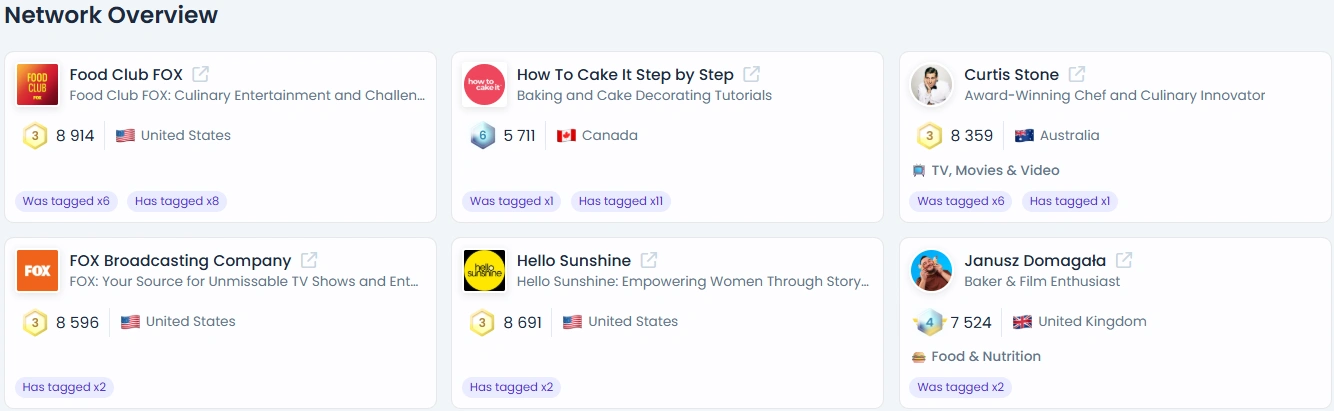Open the Janusz Domagała profile name
Image resolution: width=1334 pixels, height=411 pixels.
(x=1035, y=260)
